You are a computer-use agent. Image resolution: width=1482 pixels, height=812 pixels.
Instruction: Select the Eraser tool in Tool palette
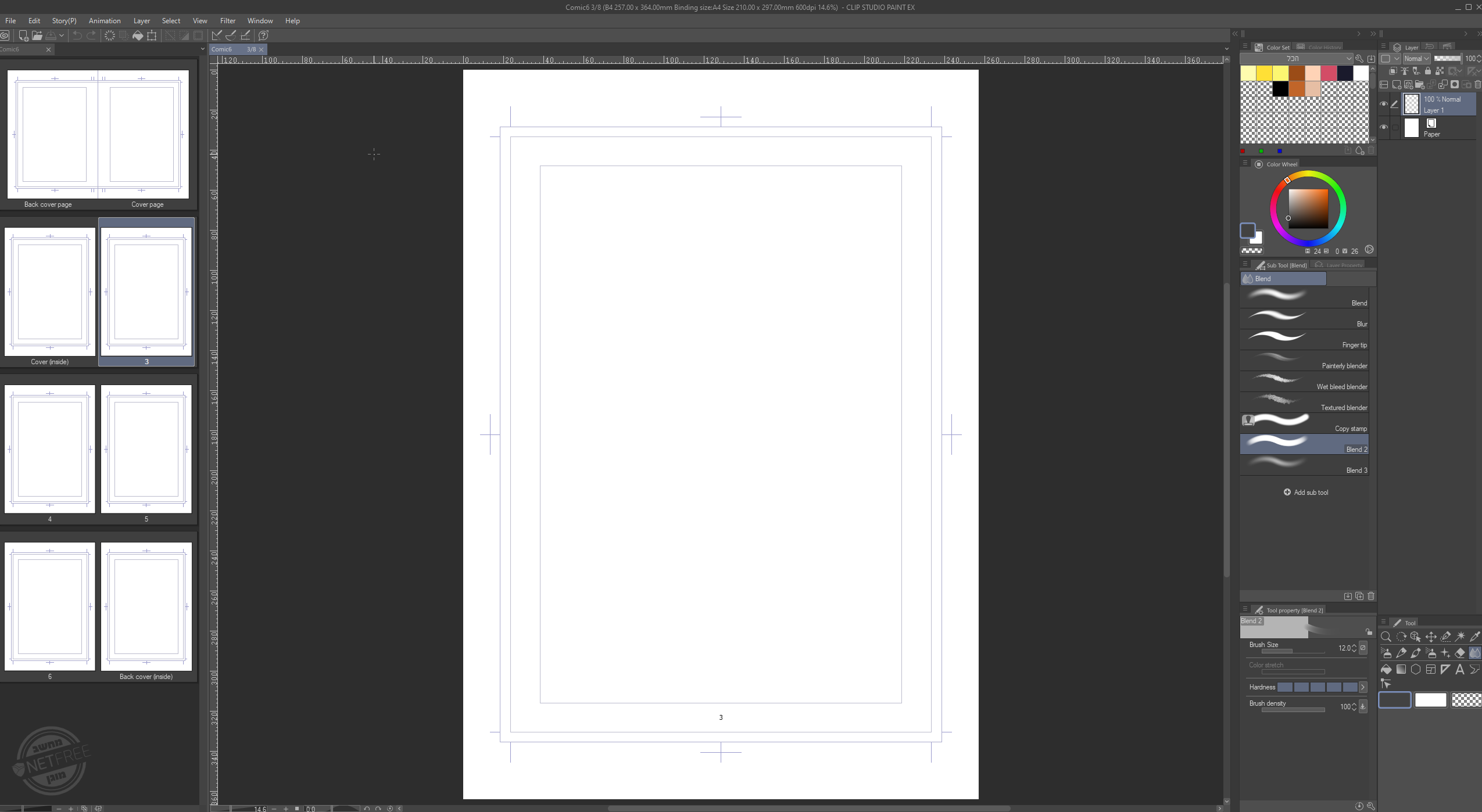pos(1459,653)
